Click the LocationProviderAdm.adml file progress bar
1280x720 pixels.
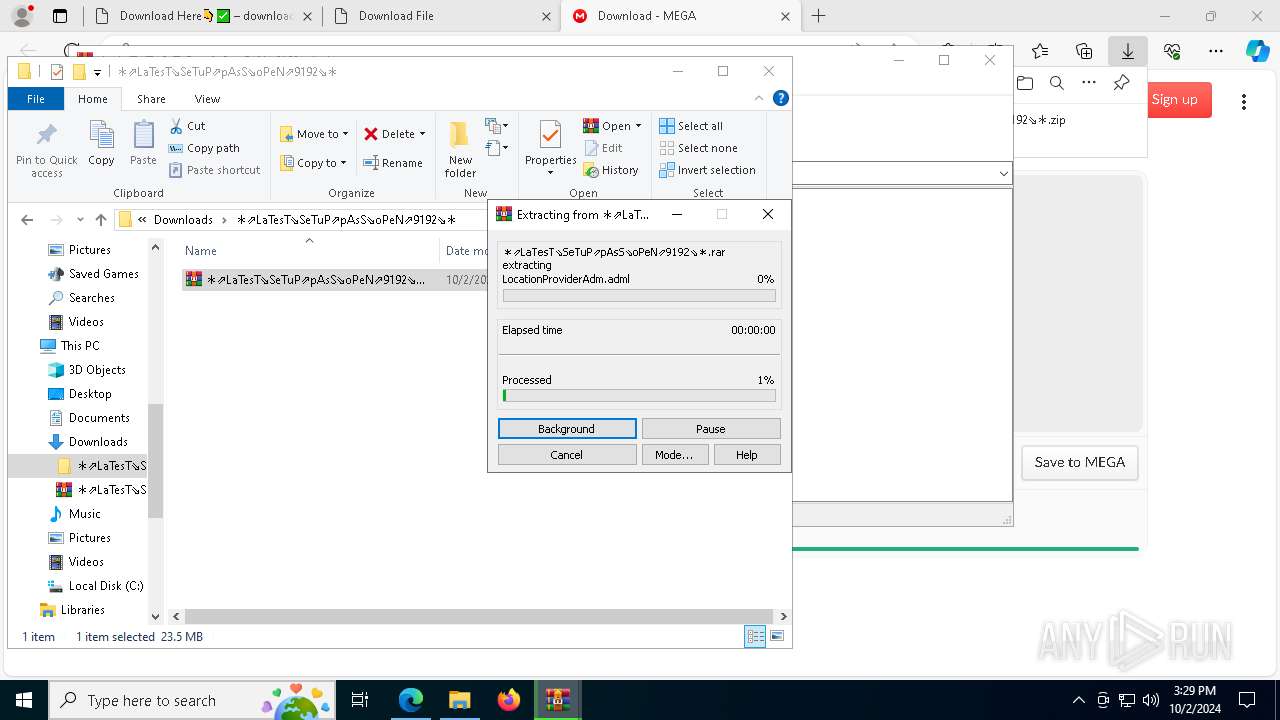click(639, 296)
